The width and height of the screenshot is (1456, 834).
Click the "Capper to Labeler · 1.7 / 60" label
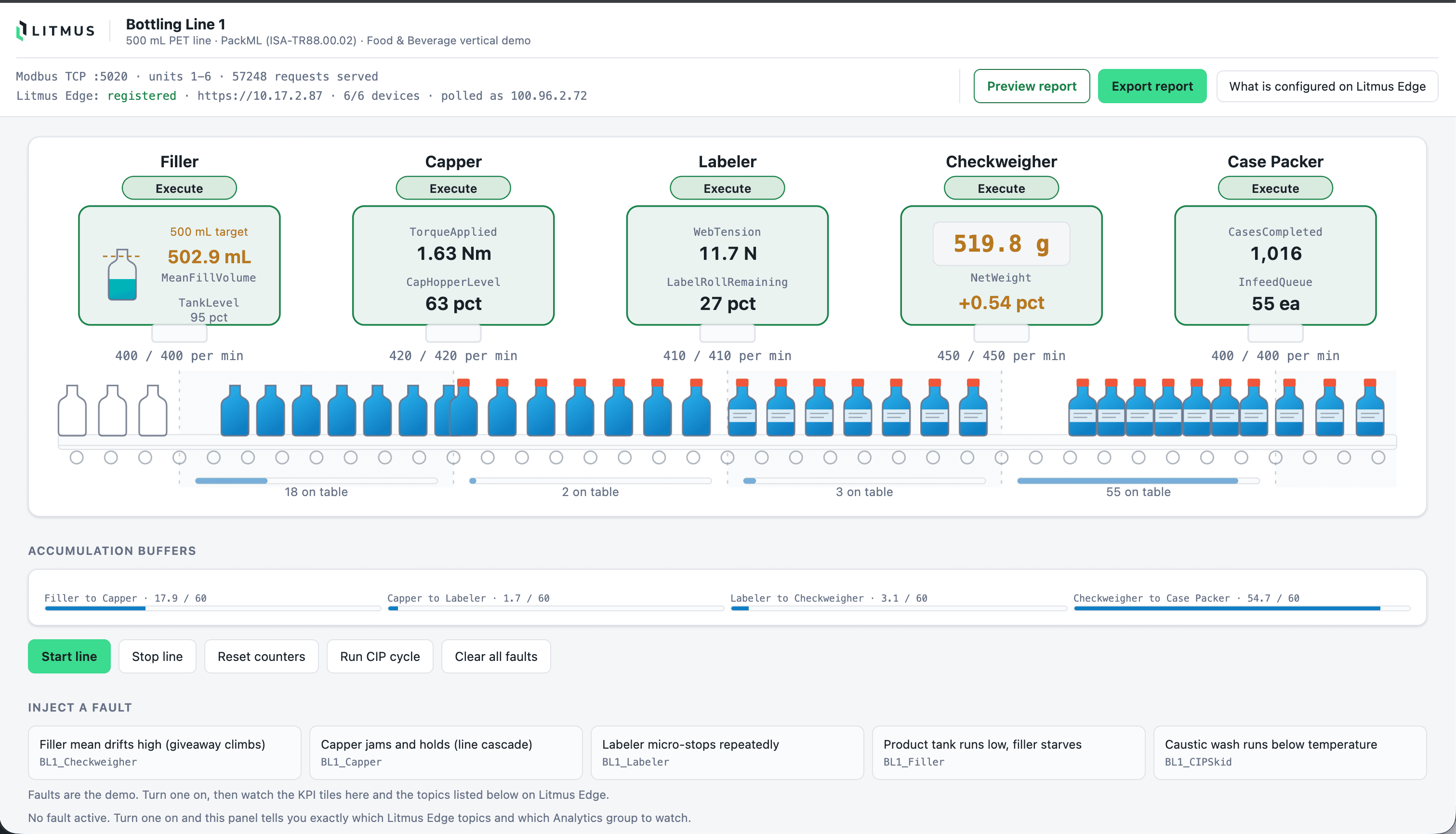click(x=469, y=598)
